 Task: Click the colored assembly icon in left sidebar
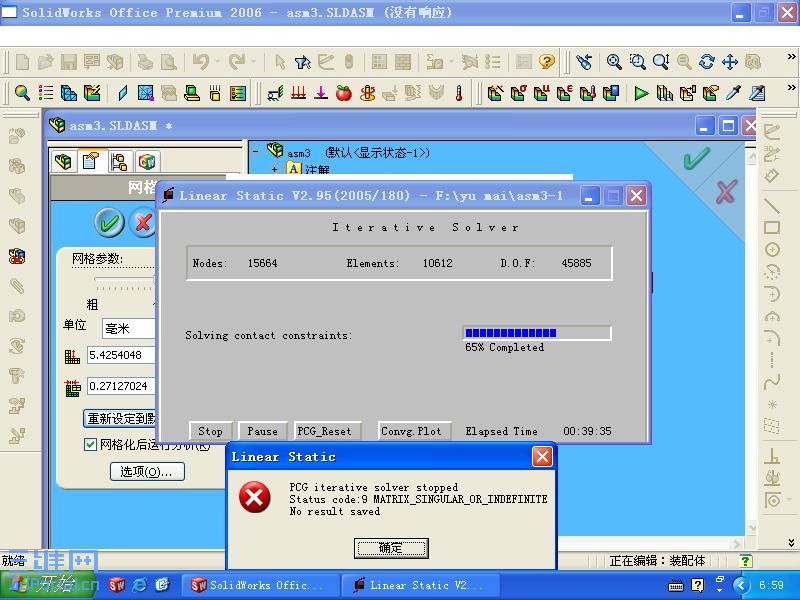(17, 256)
